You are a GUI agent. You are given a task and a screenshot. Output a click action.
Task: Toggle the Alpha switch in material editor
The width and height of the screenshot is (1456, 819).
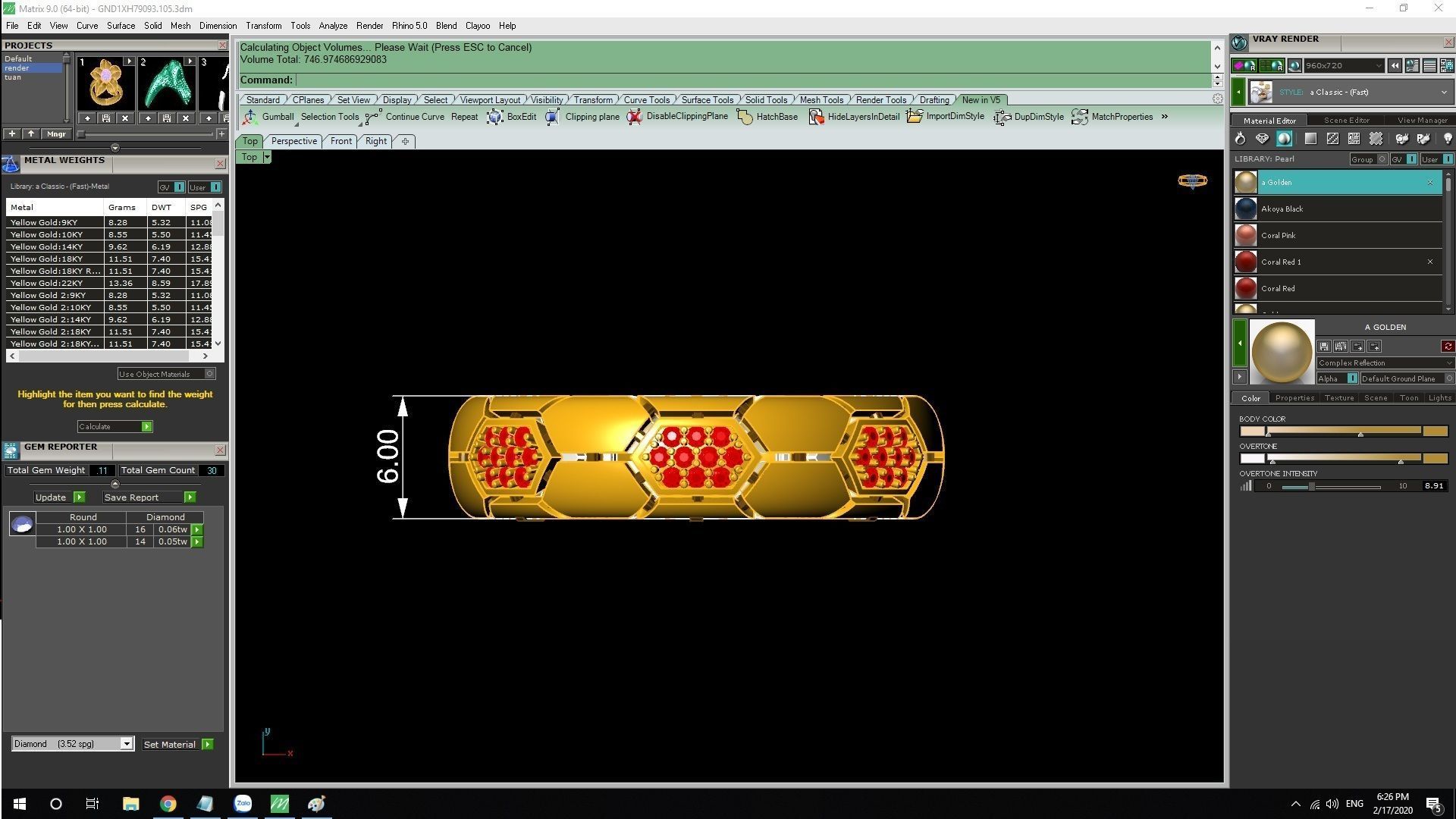tap(1351, 378)
